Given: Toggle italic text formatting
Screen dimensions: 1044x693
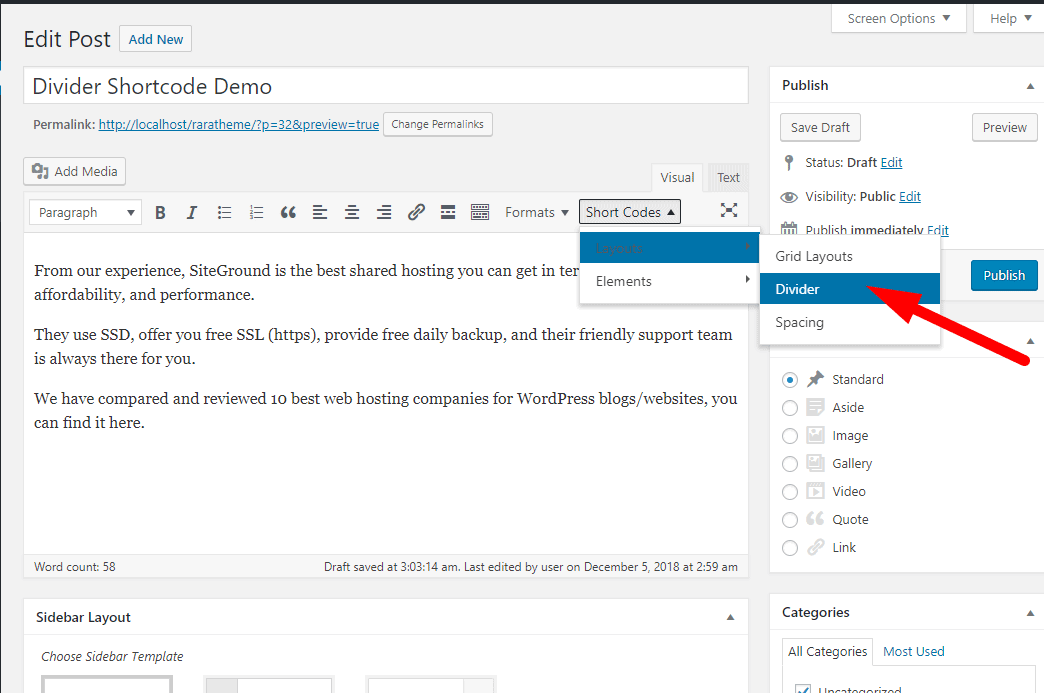Looking at the screenshot, I should click(x=192, y=212).
